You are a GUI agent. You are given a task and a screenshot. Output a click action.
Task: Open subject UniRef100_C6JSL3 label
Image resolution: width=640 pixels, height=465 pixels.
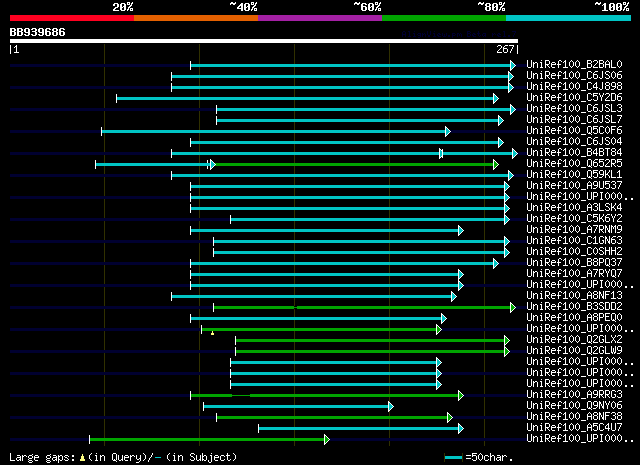coord(574,109)
